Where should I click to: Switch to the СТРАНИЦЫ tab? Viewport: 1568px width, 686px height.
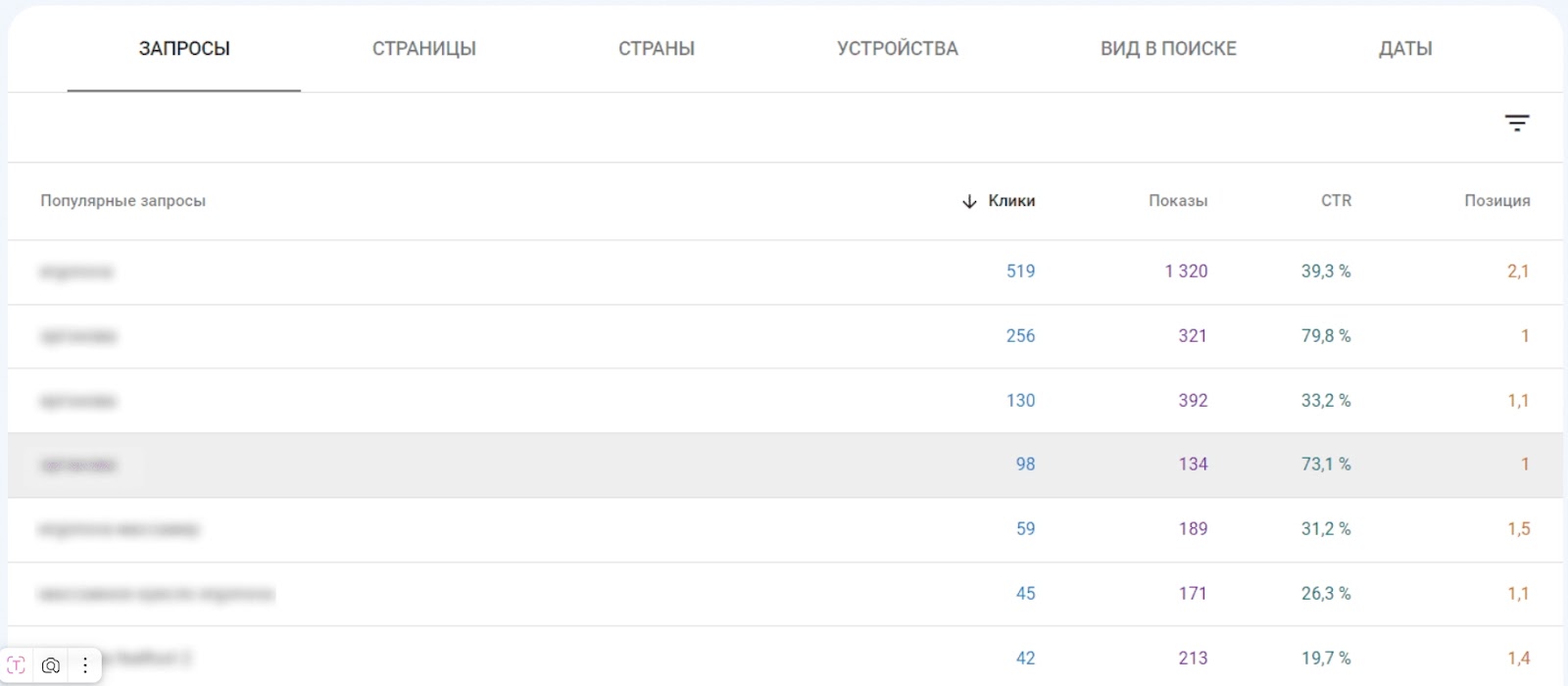423,48
